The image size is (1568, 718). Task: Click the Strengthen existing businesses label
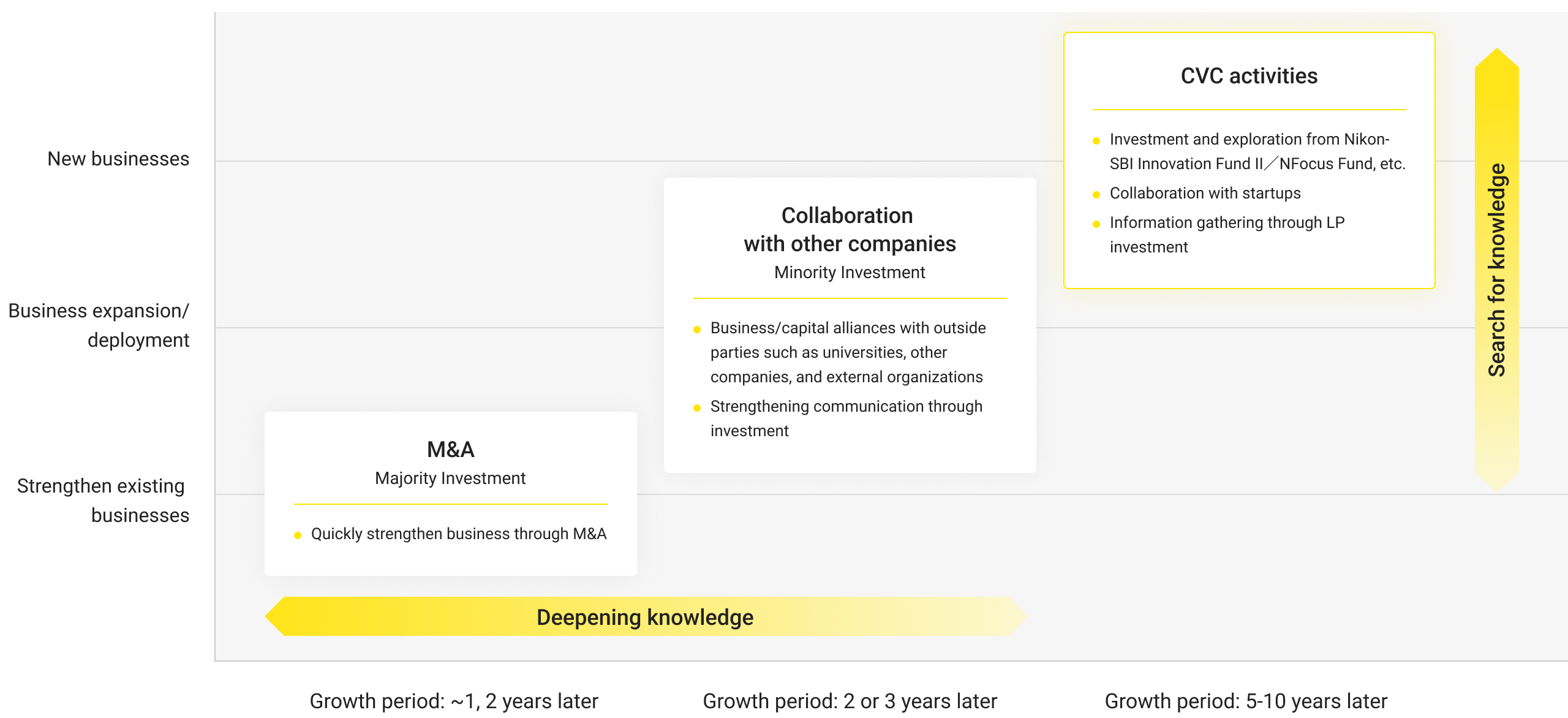(103, 501)
